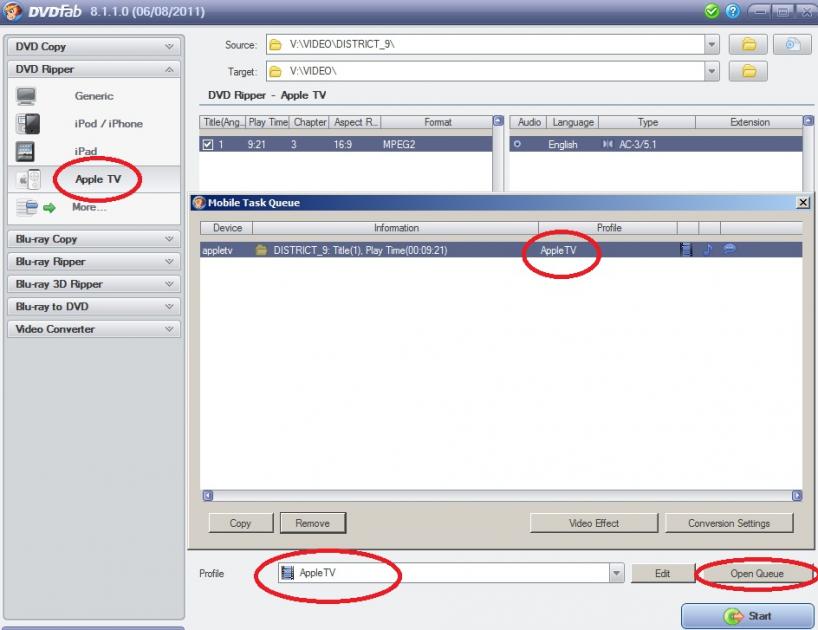Expand the Blu-ray to DVD section

click(94, 307)
